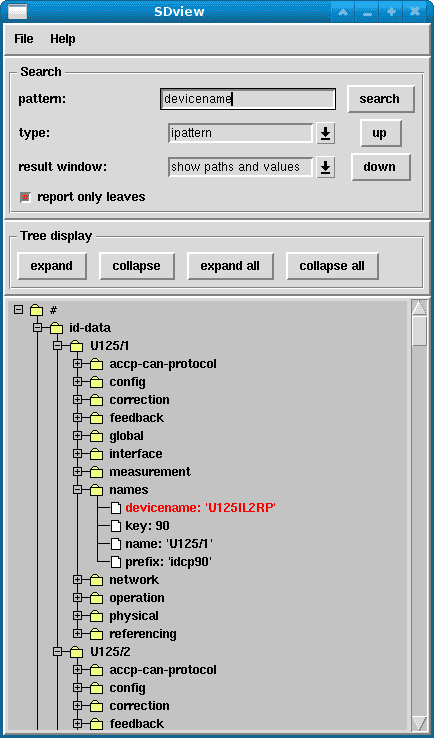Select the prefix: 'idcp90' leaf
434x738 pixels.
(169, 562)
